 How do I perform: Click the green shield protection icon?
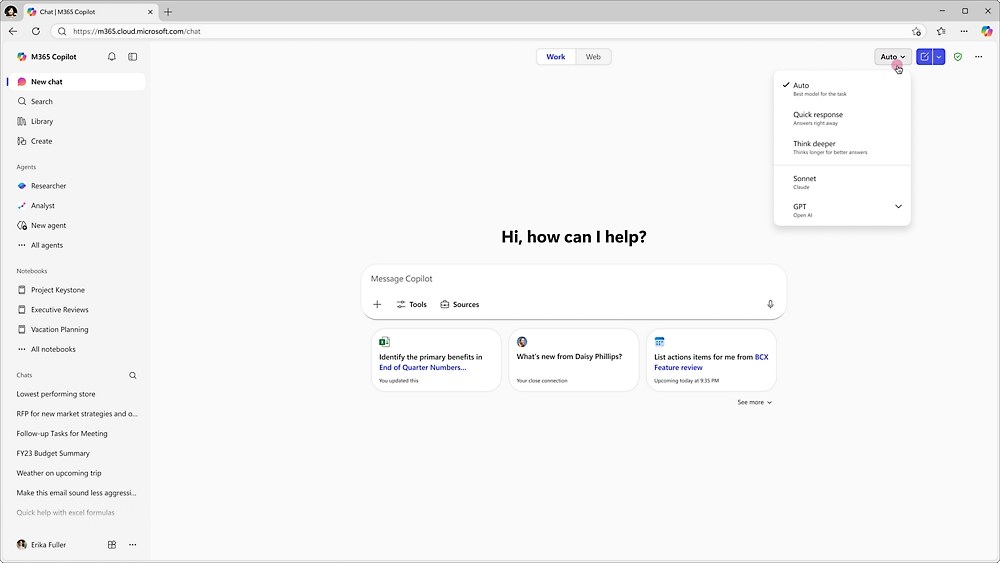click(x=958, y=57)
